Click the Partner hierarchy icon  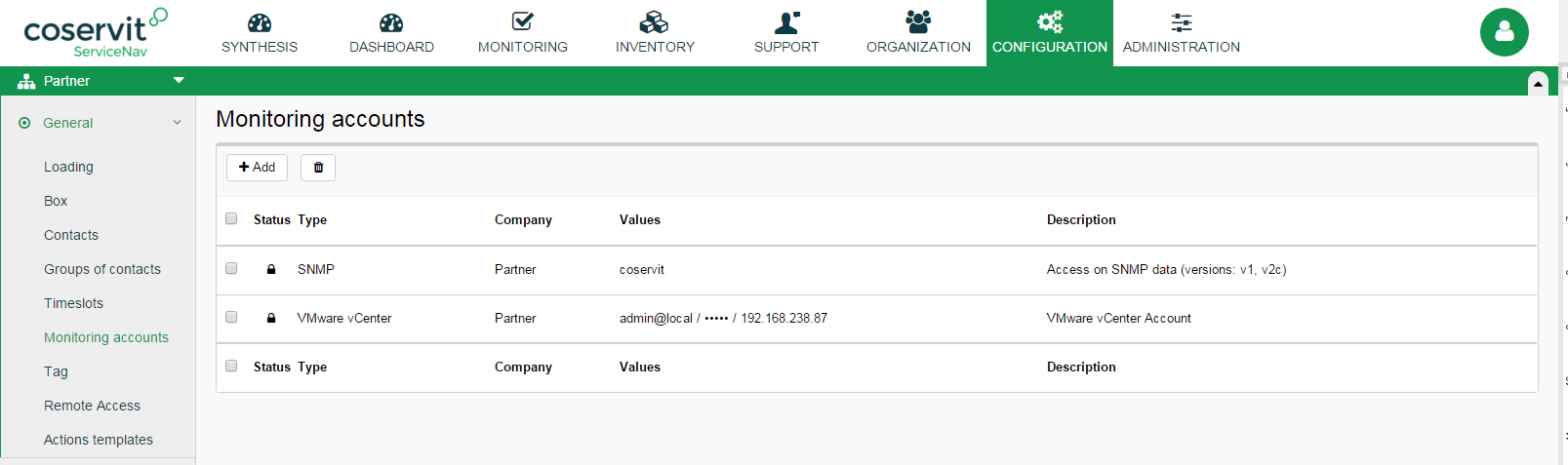point(26,81)
